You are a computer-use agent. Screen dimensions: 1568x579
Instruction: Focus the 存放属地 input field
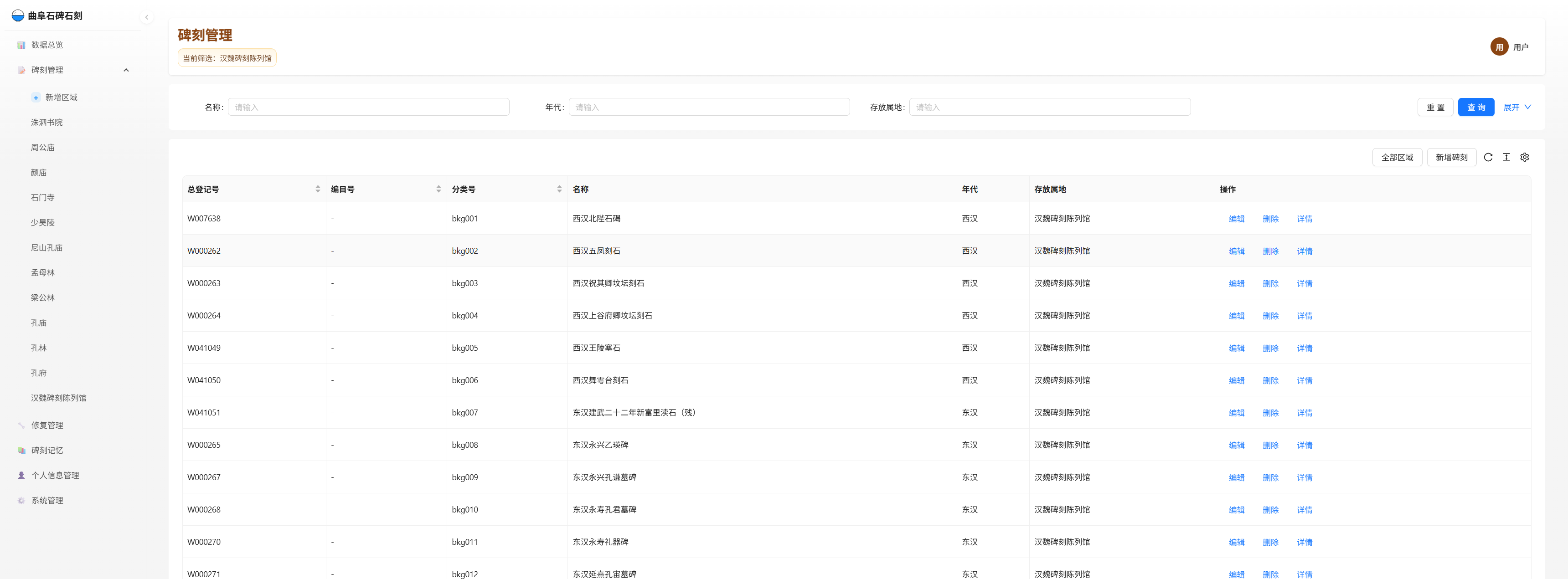(x=1049, y=107)
